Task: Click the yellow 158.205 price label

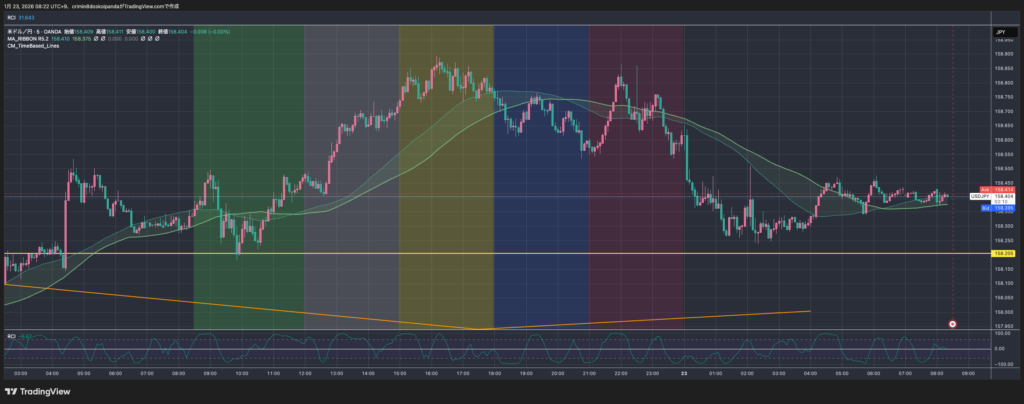Action: tap(1003, 253)
